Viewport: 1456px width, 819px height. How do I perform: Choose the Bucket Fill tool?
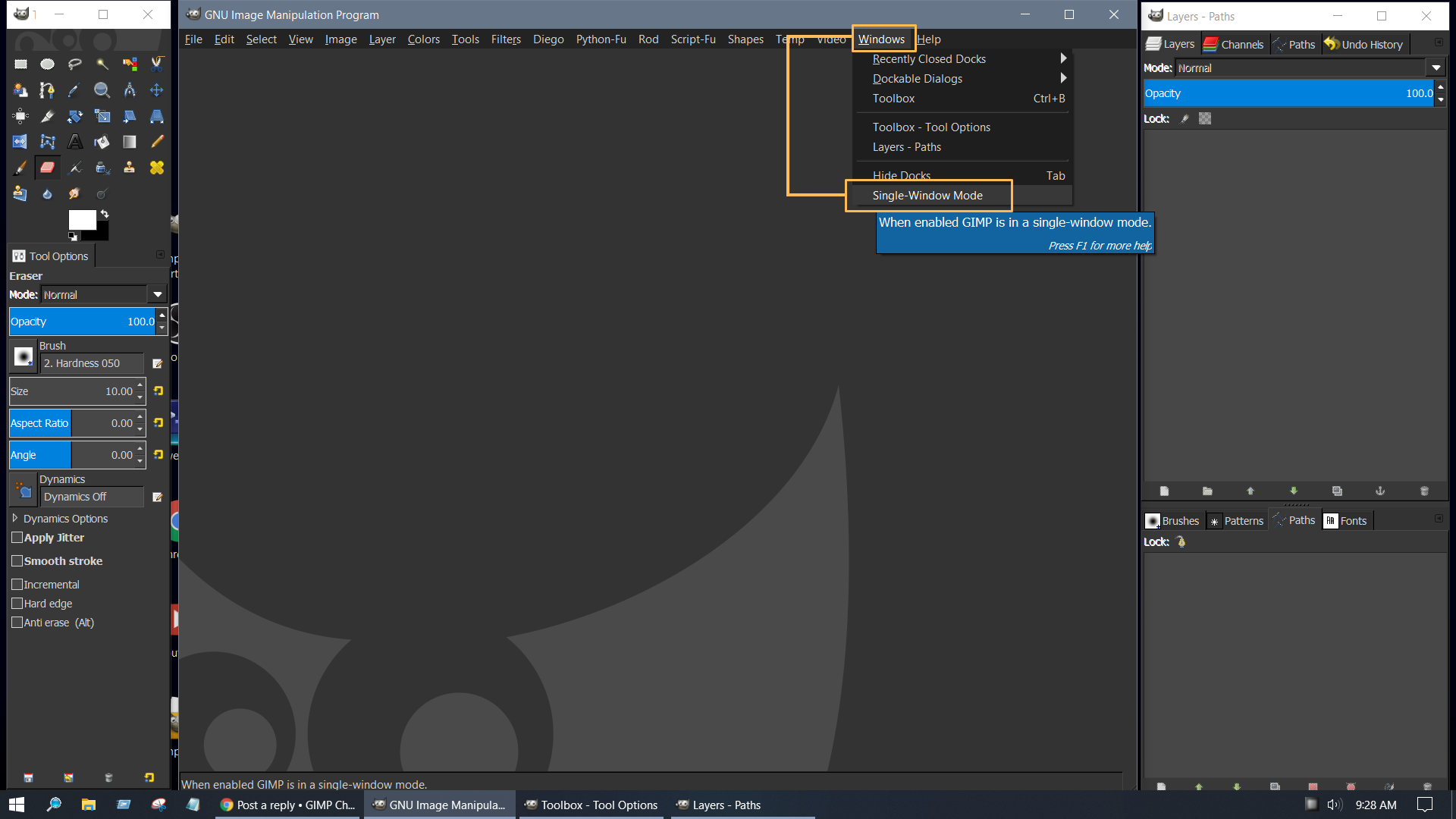click(x=102, y=142)
